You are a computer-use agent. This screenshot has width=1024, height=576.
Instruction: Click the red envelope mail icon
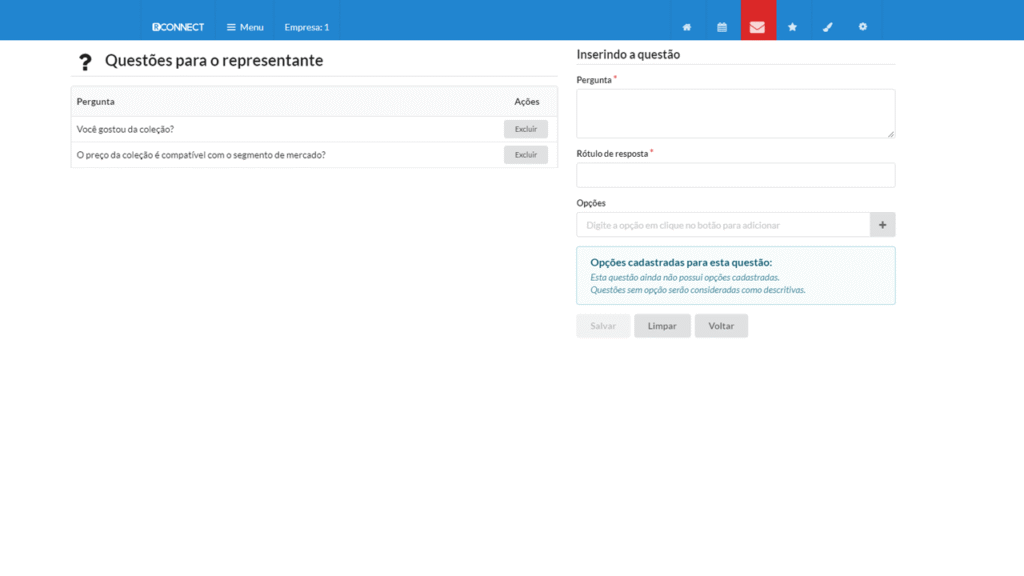[757, 27]
